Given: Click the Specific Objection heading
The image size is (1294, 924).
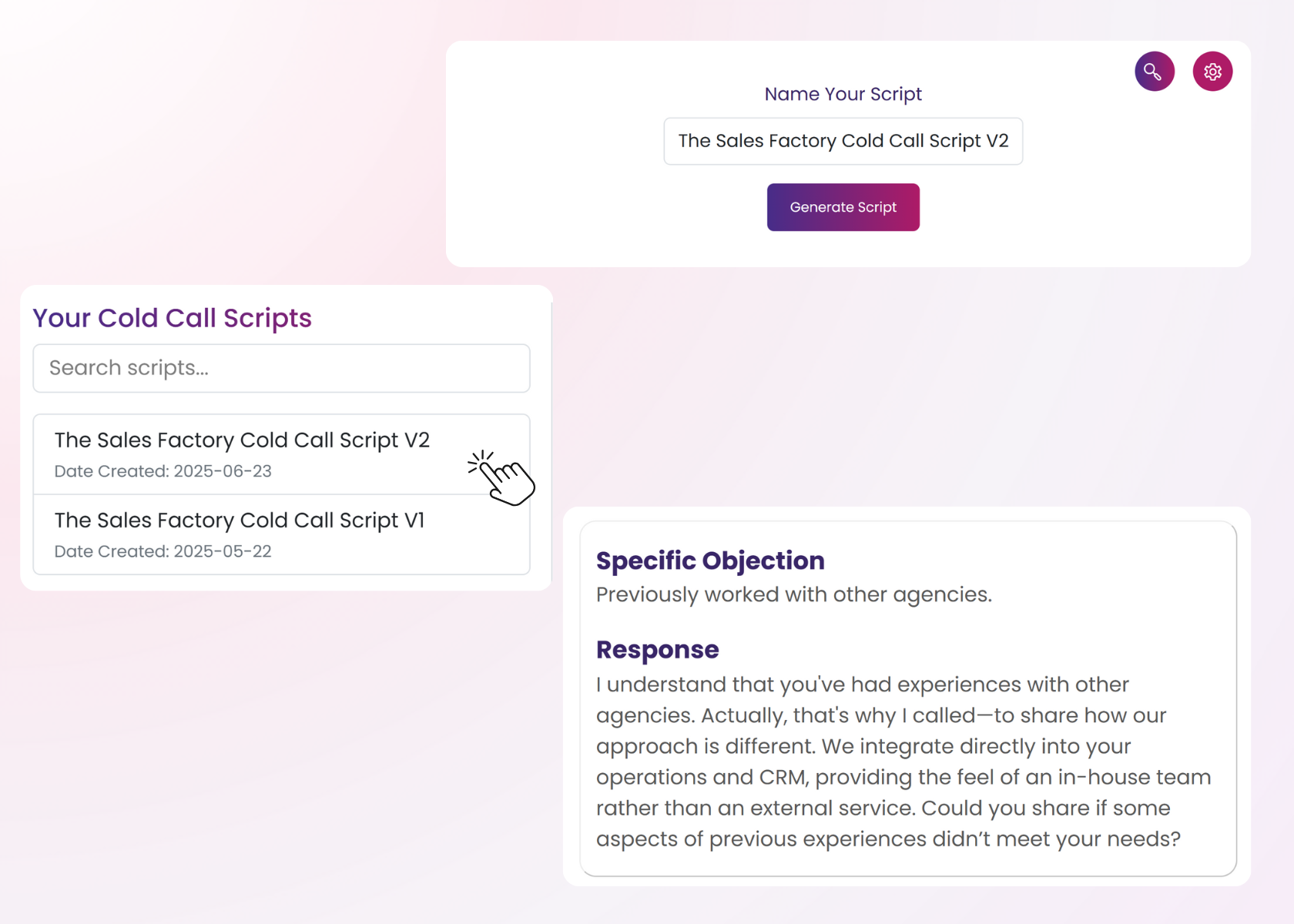Looking at the screenshot, I should [710, 561].
